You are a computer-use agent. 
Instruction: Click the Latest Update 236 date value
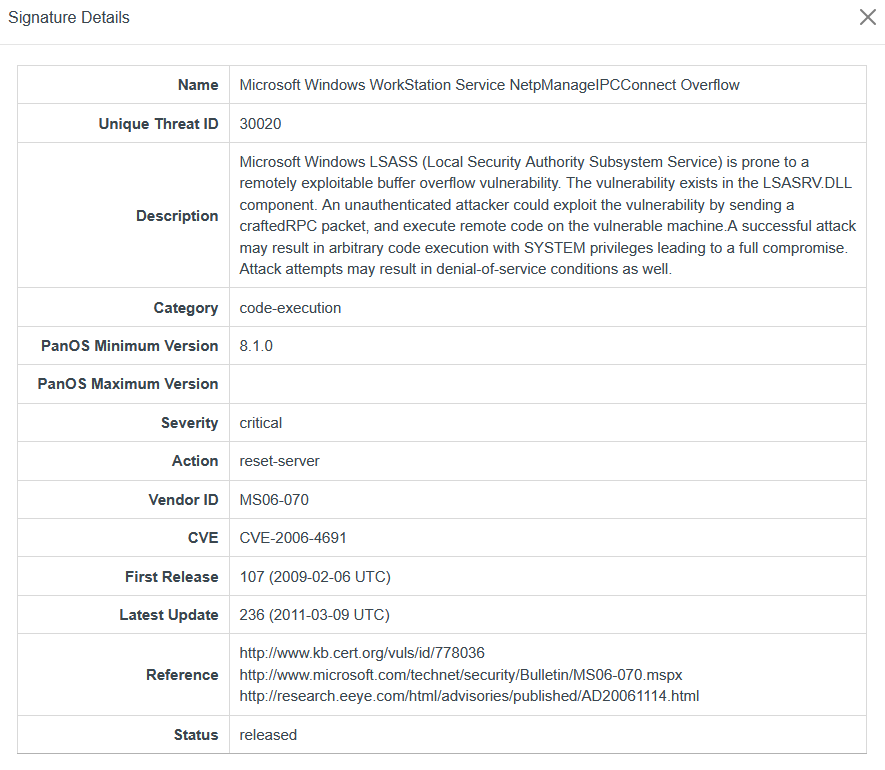(314, 615)
